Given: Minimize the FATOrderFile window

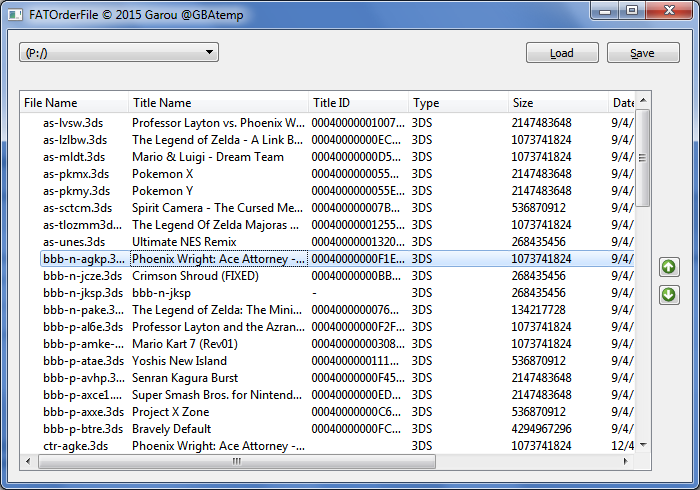Looking at the screenshot, I should point(605,11).
